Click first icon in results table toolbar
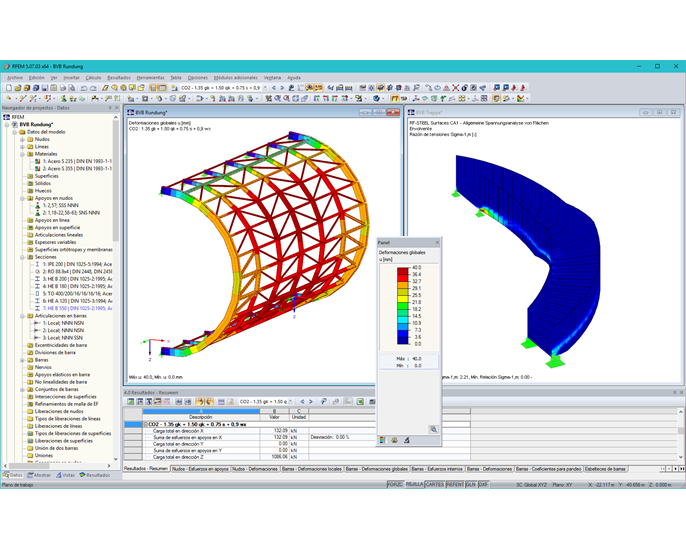The image size is (686, 549). (x=130, y=402)
